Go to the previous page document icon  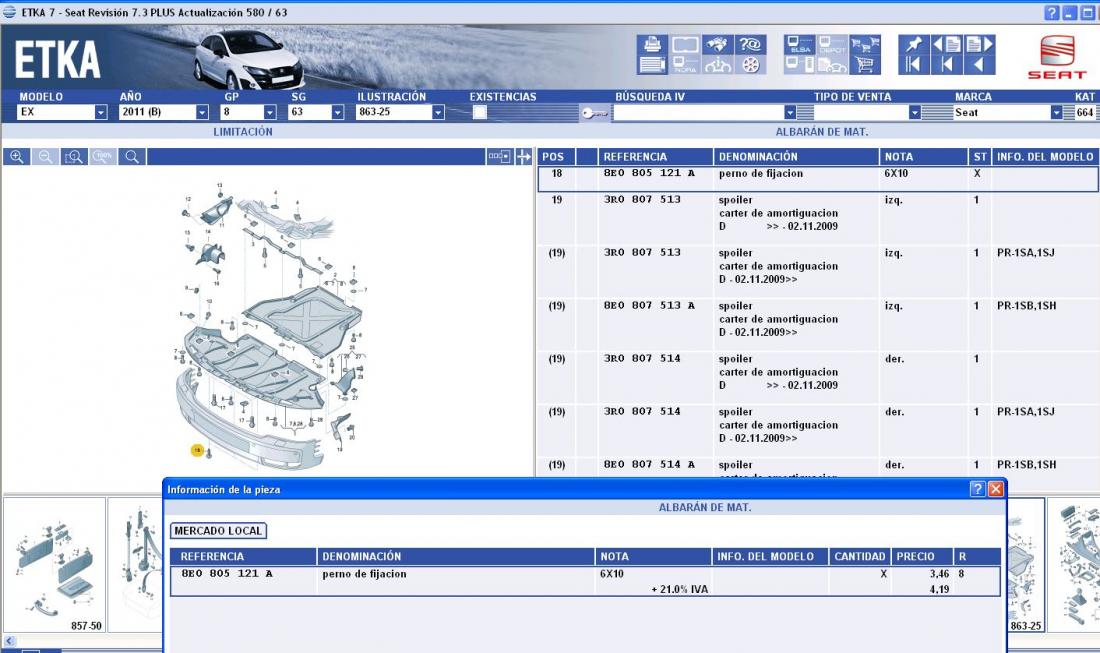tap(947, 45)
